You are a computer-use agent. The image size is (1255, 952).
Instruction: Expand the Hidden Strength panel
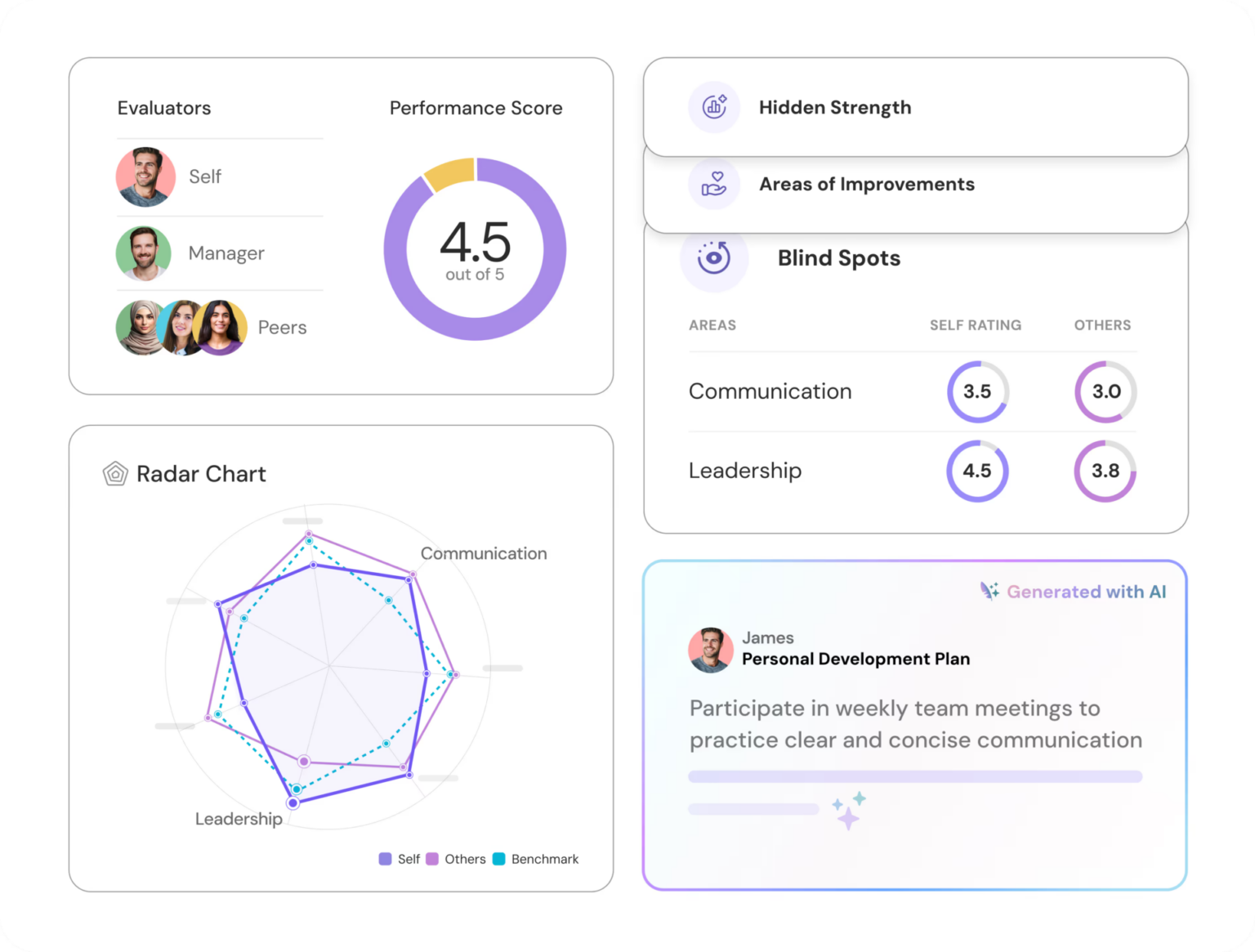click(835, 107)
